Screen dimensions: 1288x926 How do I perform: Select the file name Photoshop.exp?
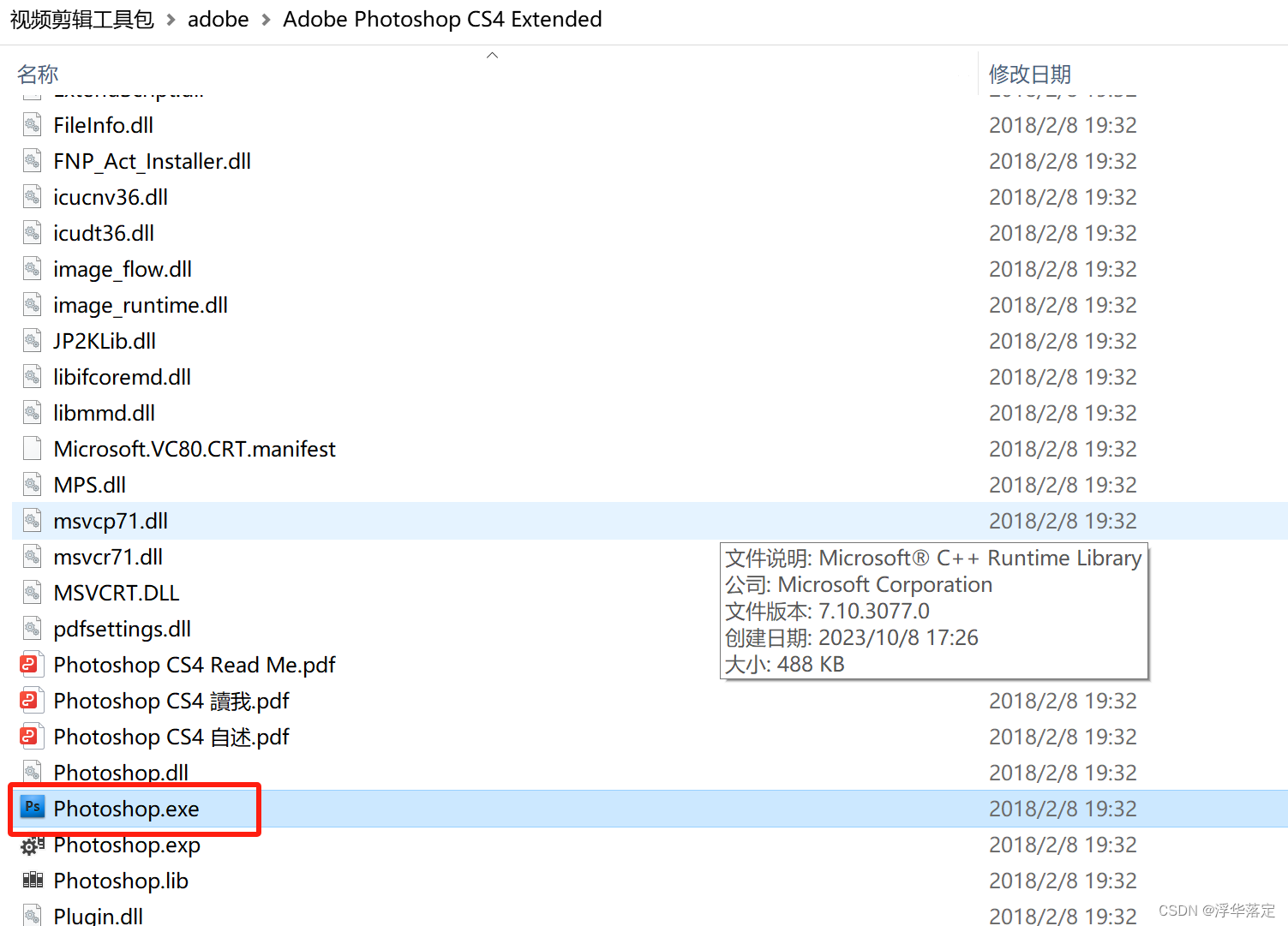click(127, 845)
